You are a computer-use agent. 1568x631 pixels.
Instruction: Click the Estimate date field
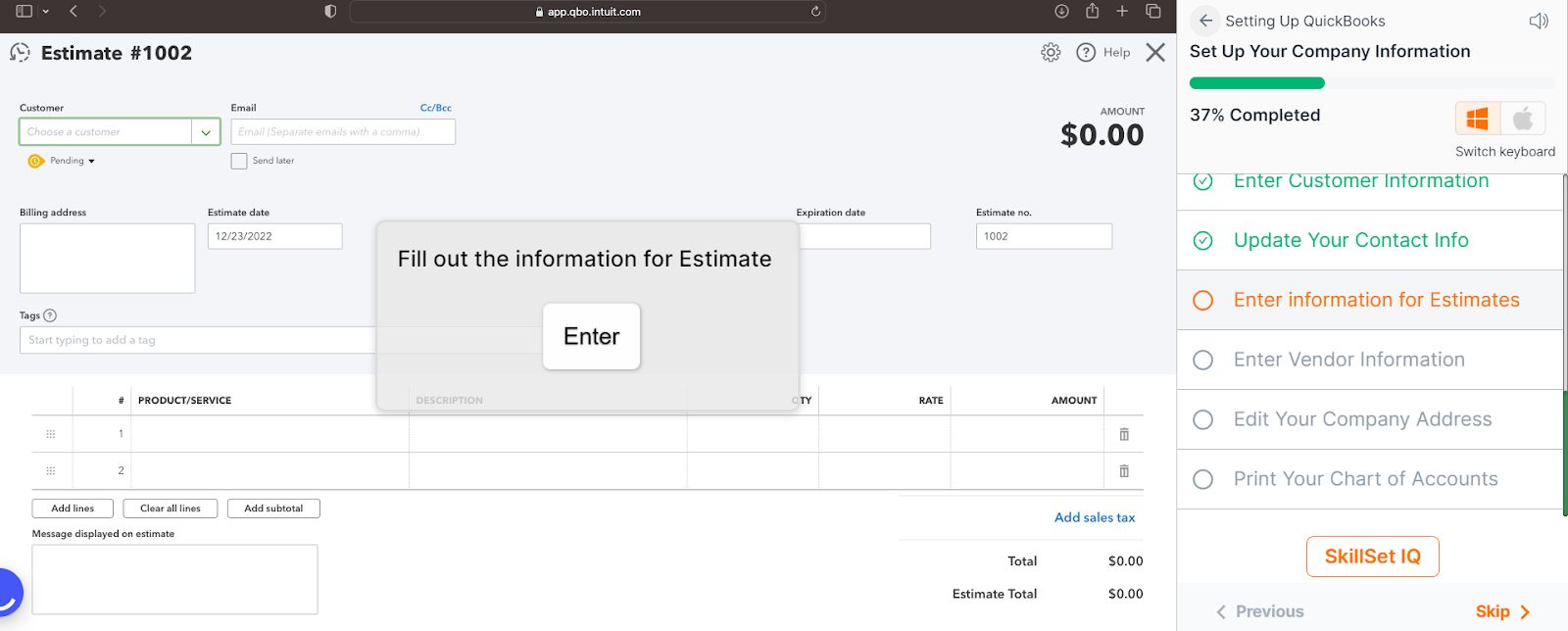[275, 236]
